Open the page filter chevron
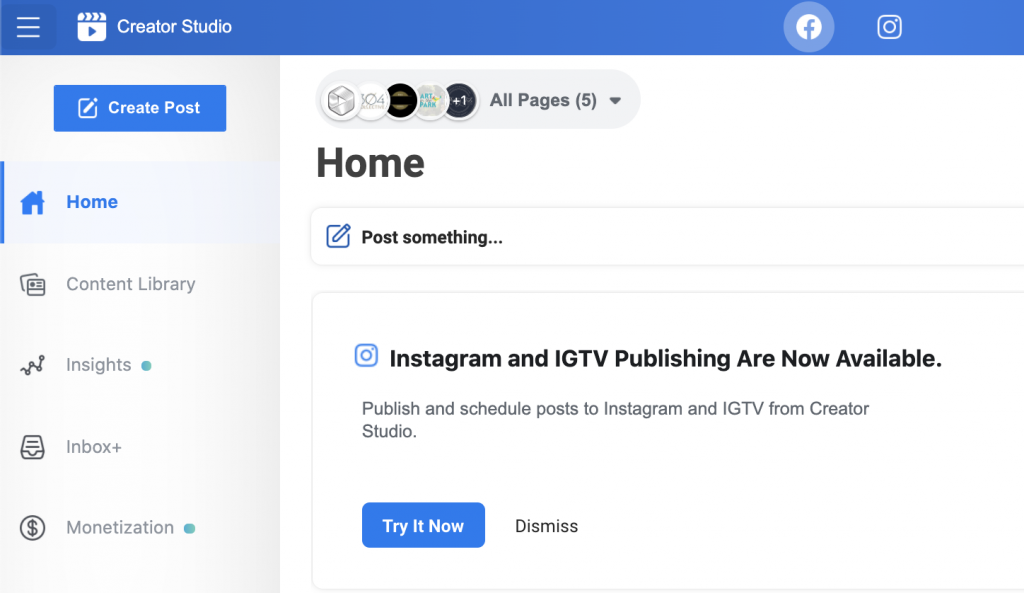This screenshot has width=1024, height=593. [x=616, y=100]
